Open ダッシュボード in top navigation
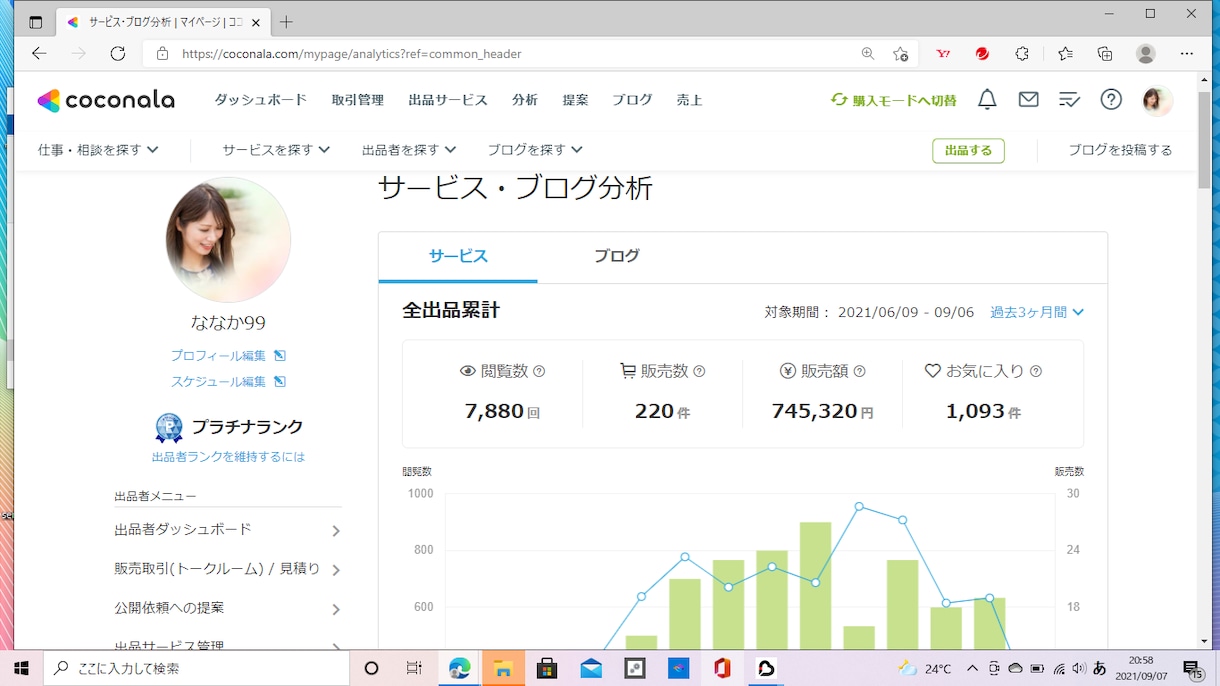Screen dimensions: 1220x686 pos(260,100)
